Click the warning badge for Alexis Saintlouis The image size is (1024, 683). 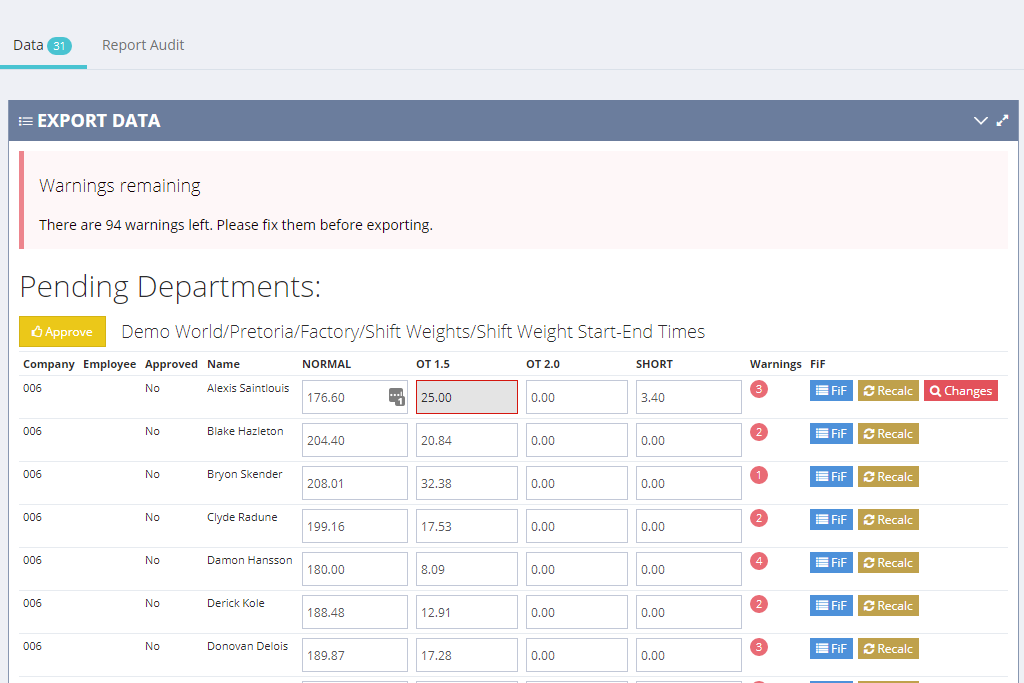[759, 389]
